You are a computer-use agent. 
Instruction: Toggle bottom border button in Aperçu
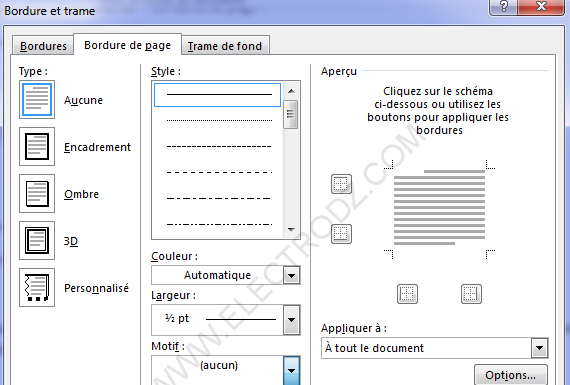(x=341, y=234)
